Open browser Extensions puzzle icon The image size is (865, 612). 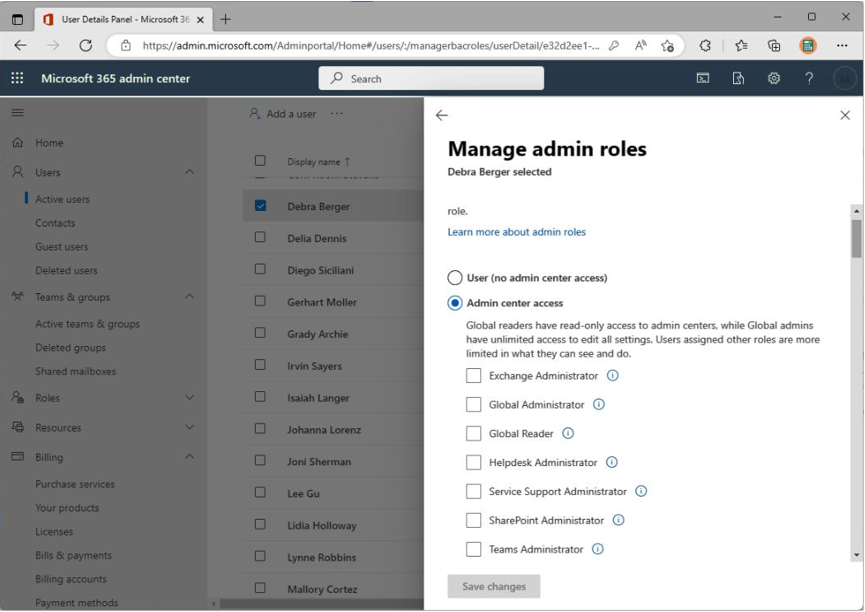(x=704, y=45)
